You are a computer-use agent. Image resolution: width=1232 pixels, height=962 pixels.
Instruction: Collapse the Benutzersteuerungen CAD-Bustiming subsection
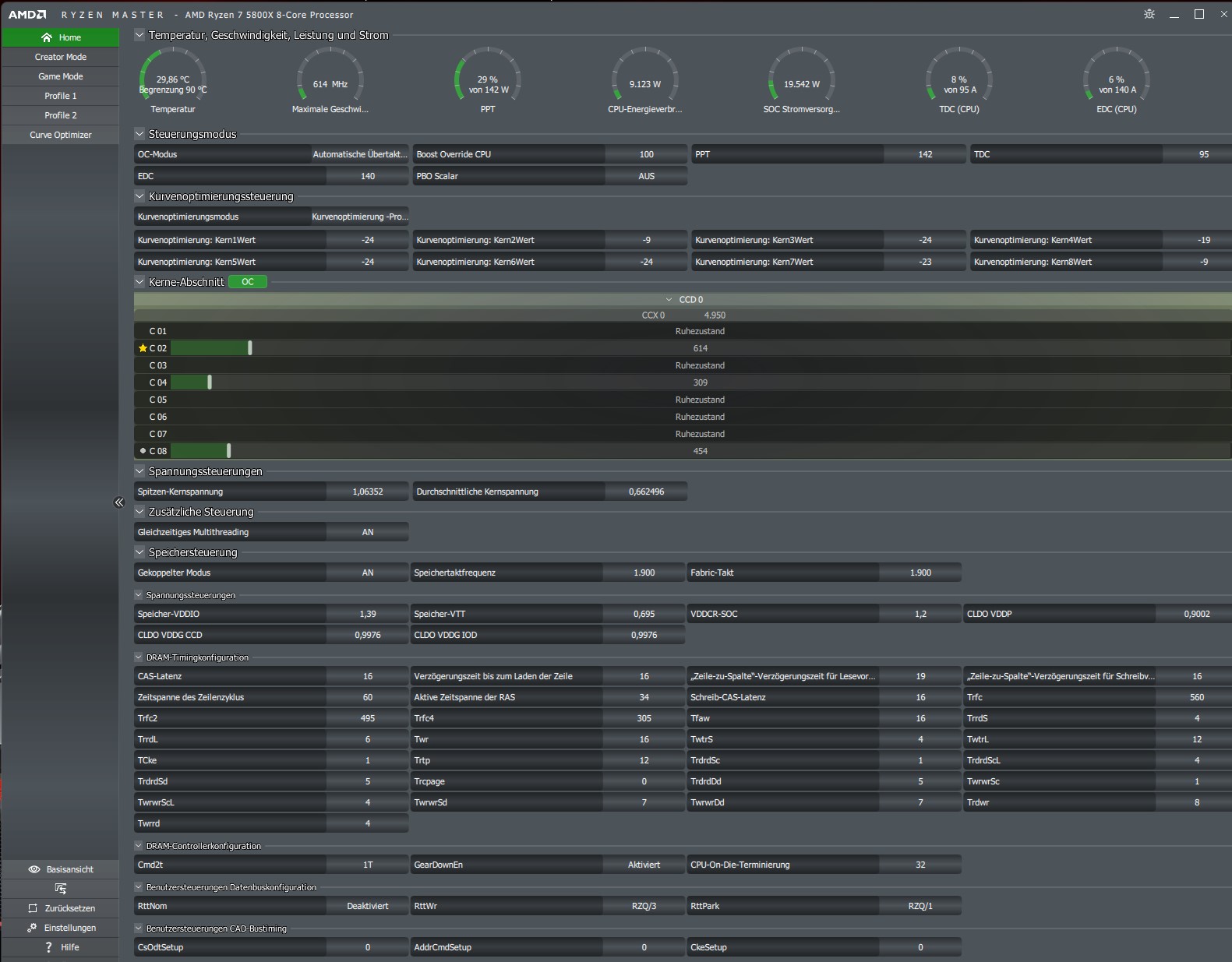139,929
